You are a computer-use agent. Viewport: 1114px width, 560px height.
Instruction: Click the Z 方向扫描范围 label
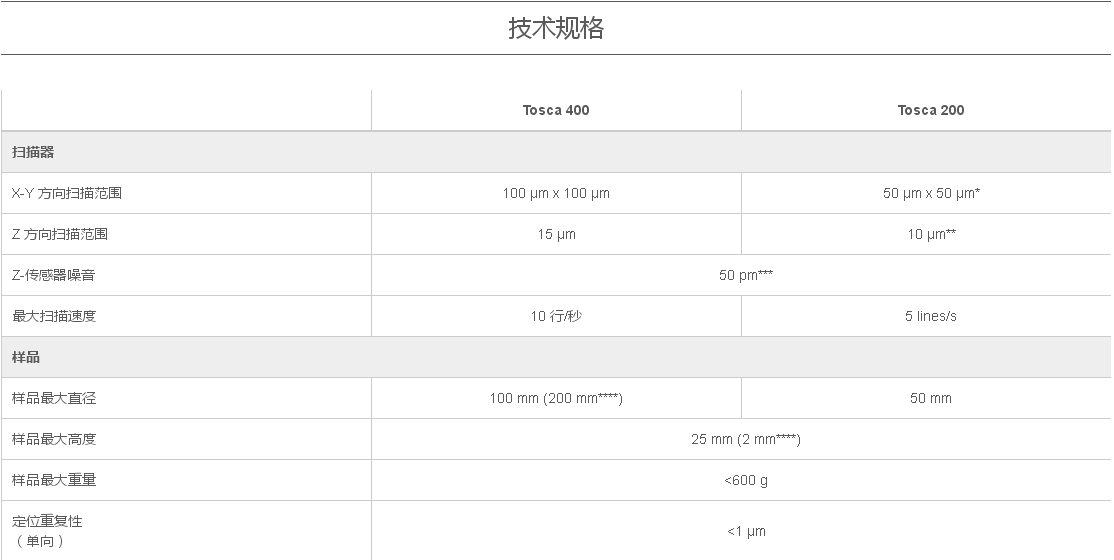(x=60, y=234)
